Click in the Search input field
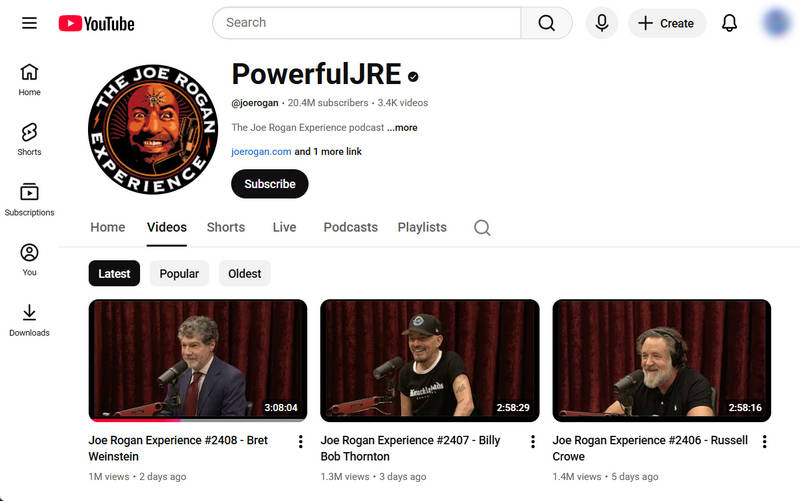This screenshot has width=800, height=501. pos(367,23)
